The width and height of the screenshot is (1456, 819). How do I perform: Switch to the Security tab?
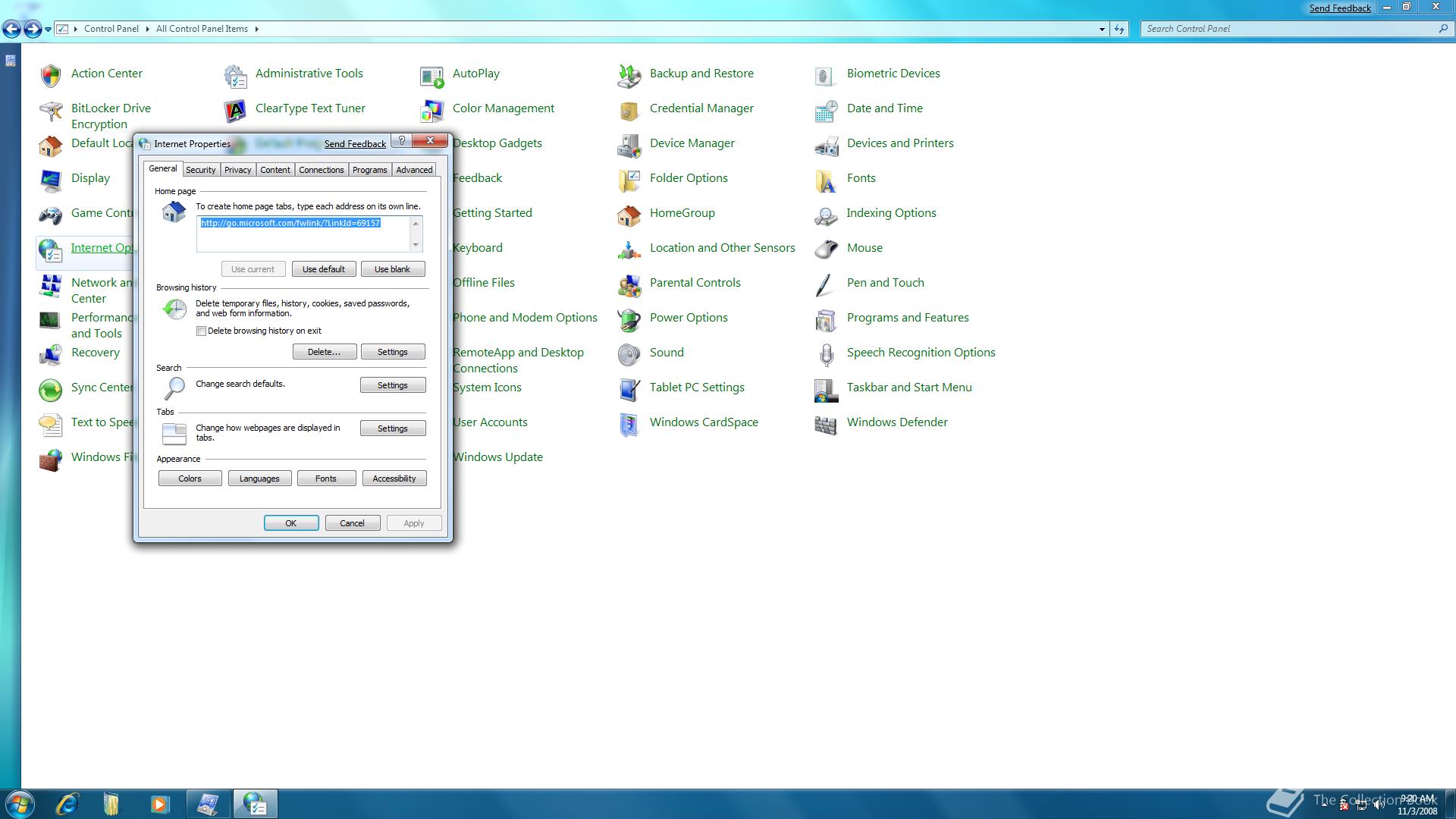click(x=201, y=170)
